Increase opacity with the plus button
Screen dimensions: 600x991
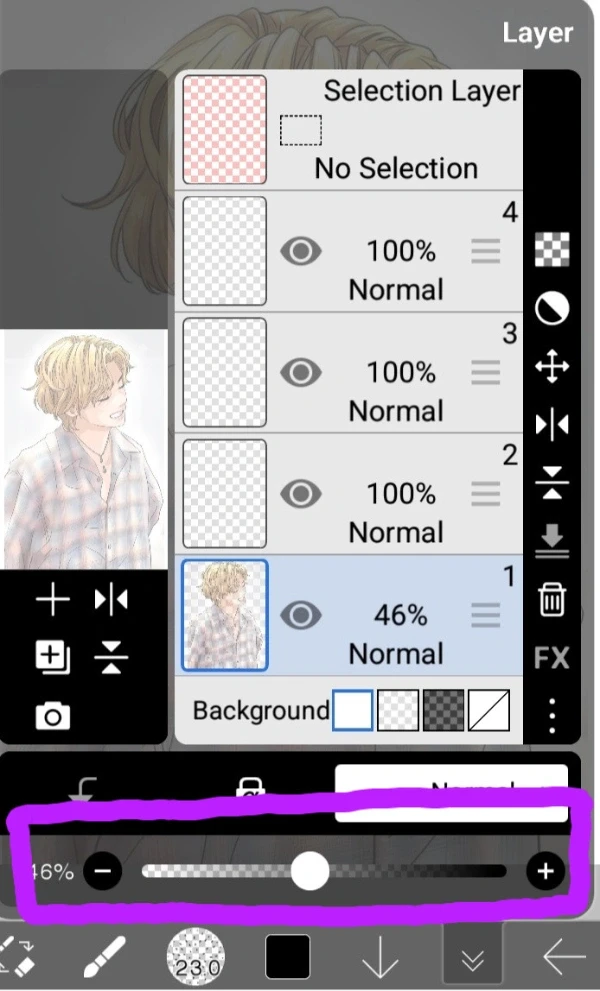(x=545, y=872)
